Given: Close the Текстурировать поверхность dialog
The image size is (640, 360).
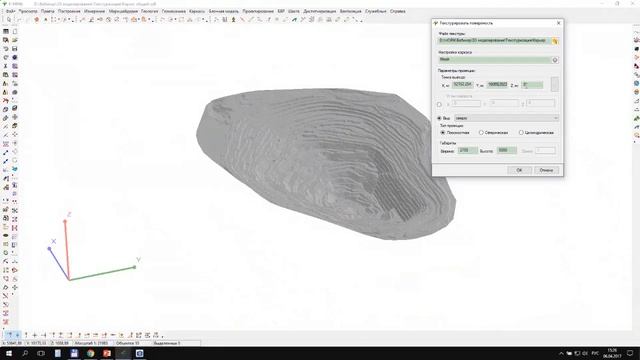Looking at the screenshot, I should click(x=558, y=23).
